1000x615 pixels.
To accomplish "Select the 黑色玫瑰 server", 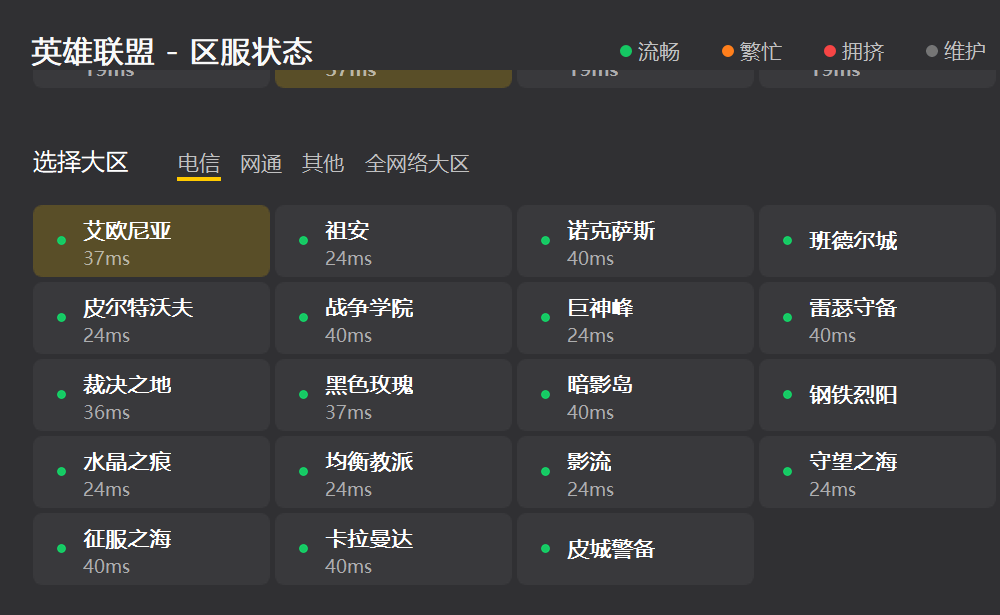I will [x=393, y=395].
